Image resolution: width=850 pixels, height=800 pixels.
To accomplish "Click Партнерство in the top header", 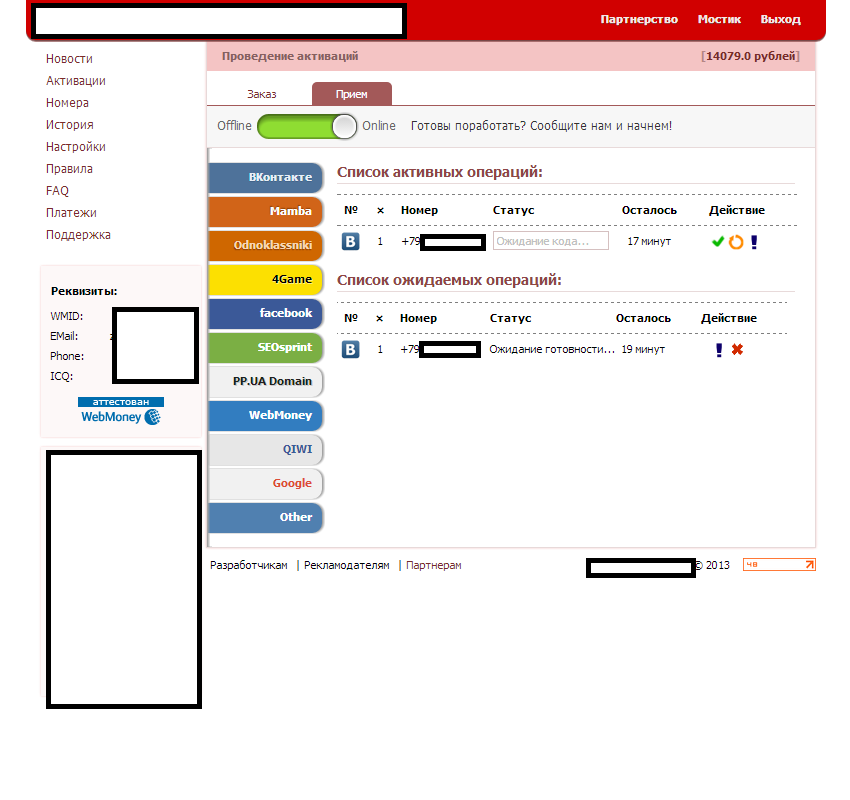I will pos(639,20).
